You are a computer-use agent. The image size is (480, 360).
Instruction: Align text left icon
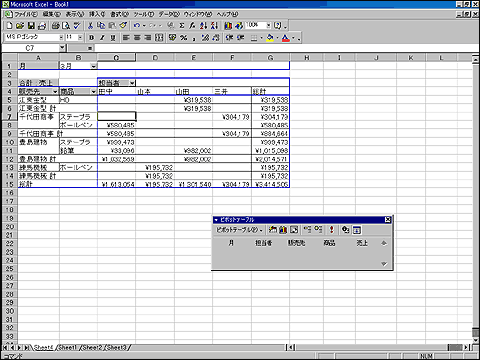126,38
